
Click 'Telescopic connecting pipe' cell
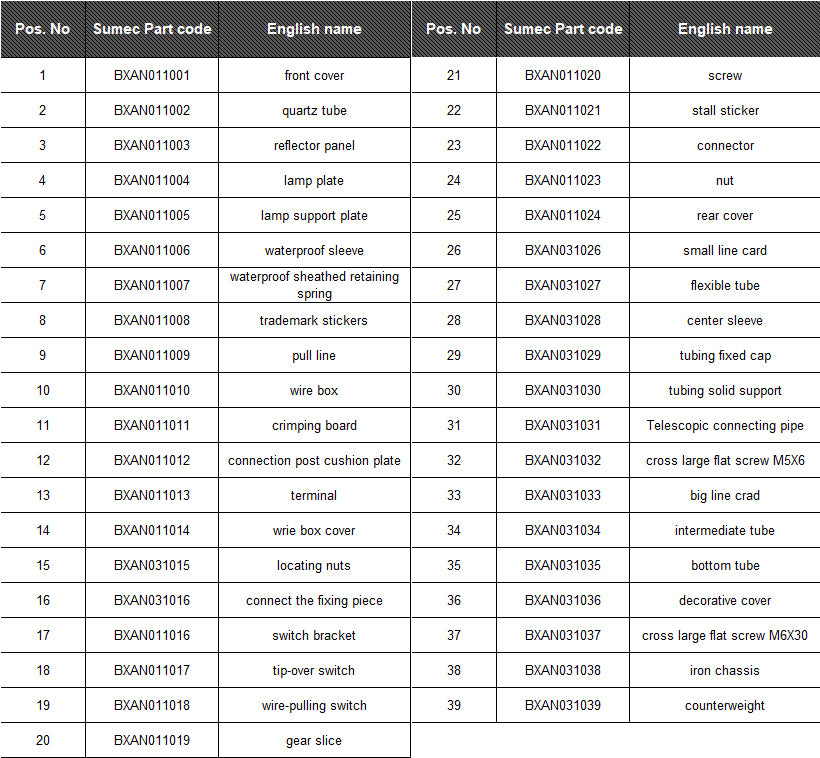(725, 425)
